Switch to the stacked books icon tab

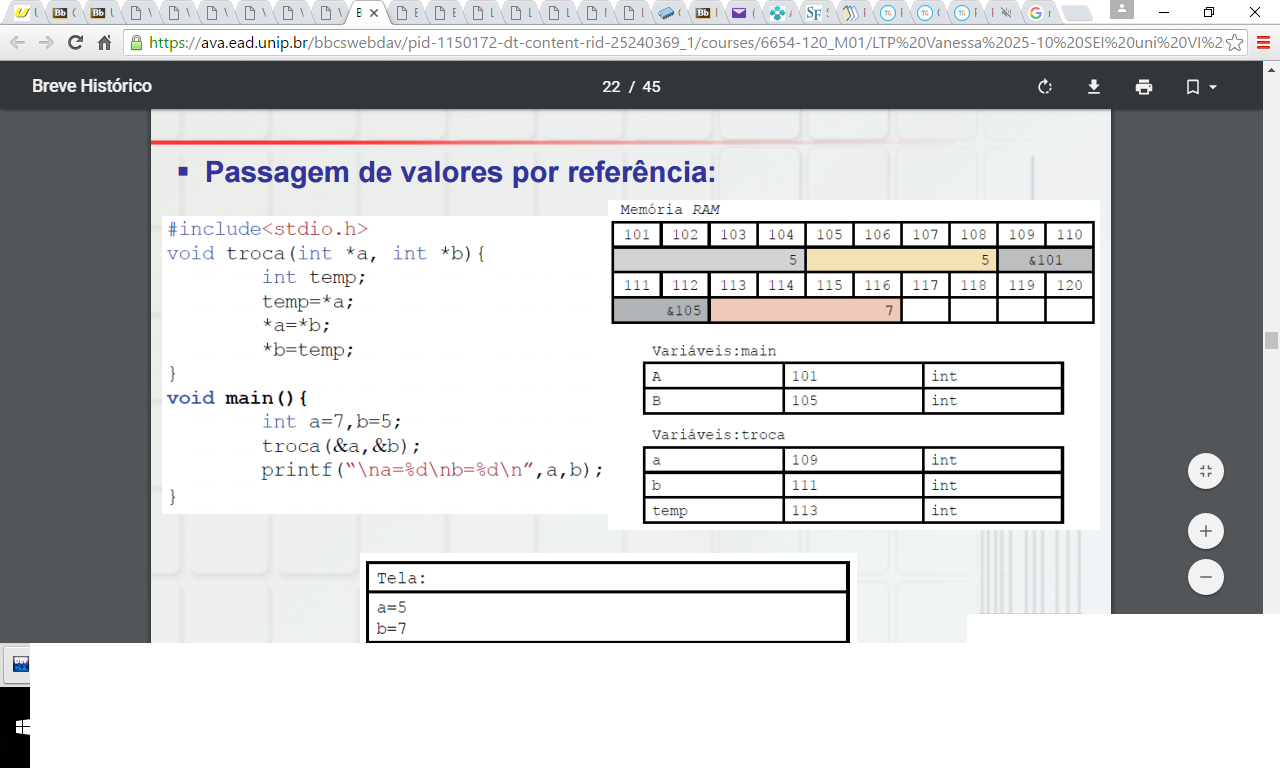pyautogui.click(x=853, y=13)
